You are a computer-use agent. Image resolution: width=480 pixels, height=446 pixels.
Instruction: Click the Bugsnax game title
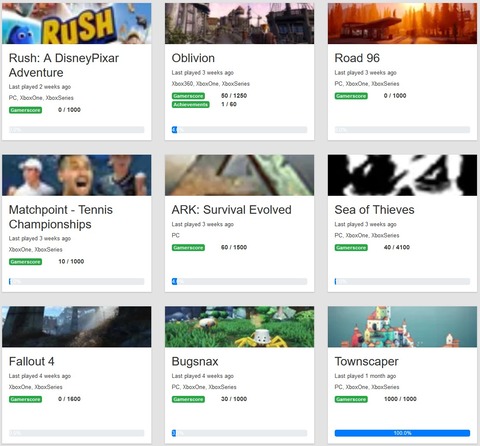pos(195,361)
